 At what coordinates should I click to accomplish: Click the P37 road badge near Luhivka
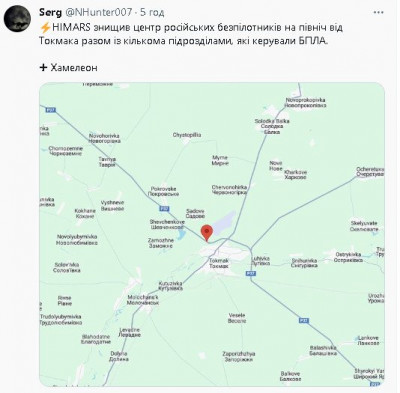[251, 273]
